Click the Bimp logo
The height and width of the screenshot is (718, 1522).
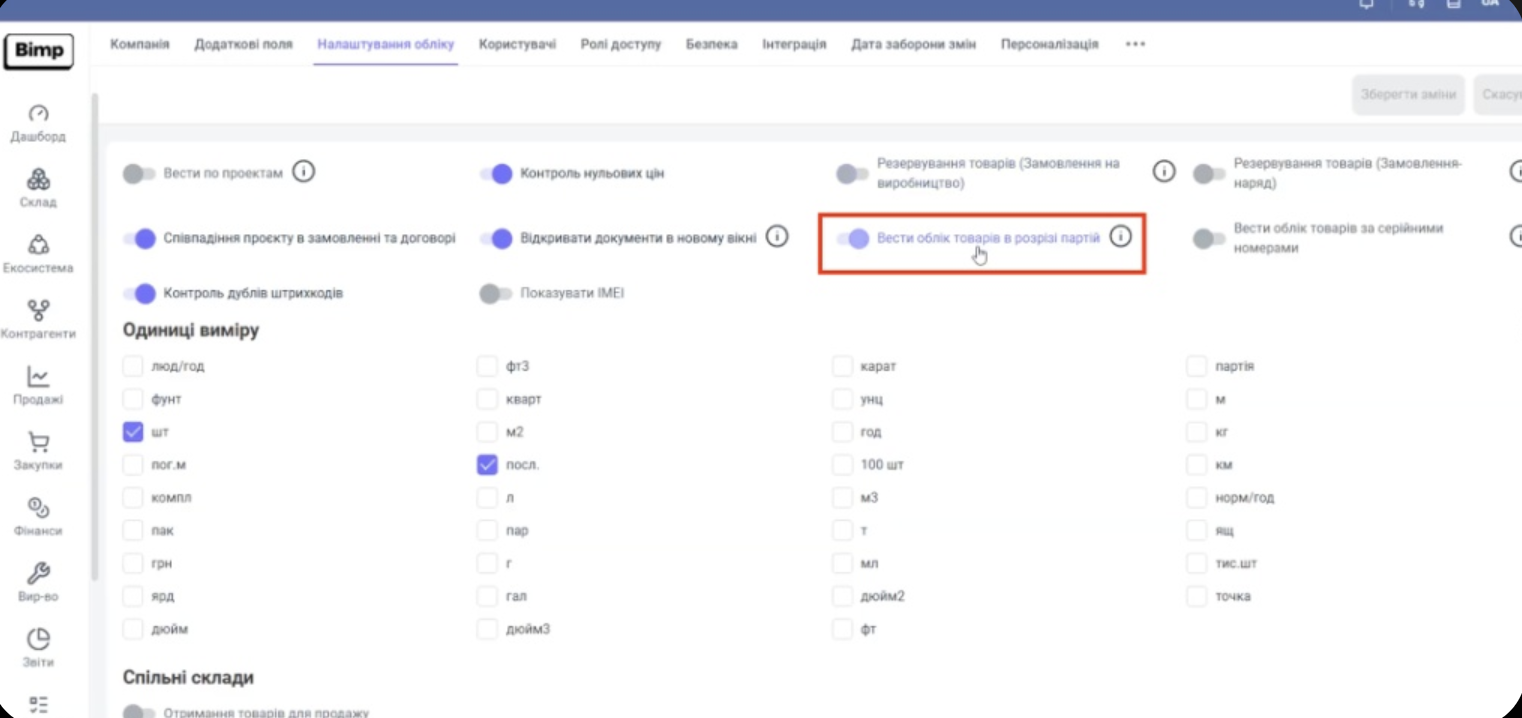click(38, 51)
